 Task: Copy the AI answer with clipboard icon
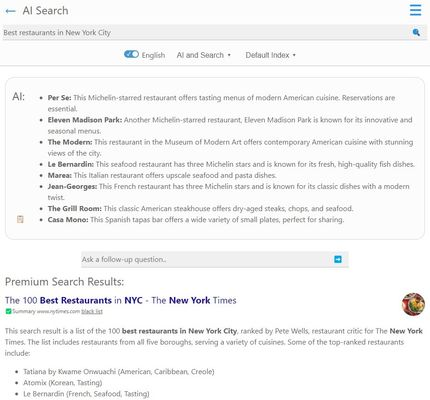(20, 219)
